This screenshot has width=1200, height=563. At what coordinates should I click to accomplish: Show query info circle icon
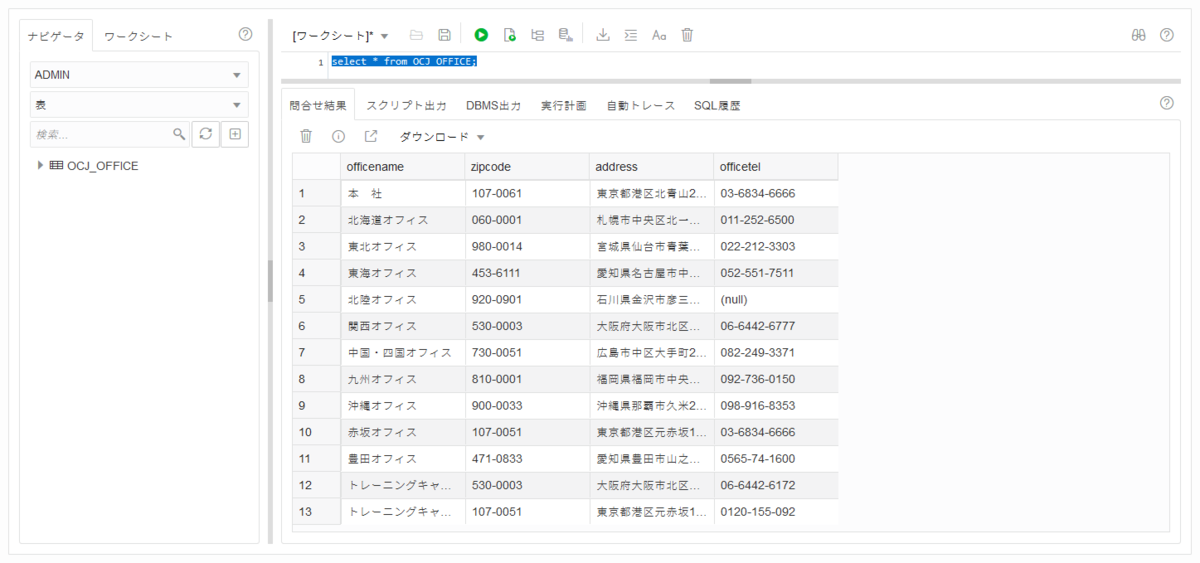339,136
